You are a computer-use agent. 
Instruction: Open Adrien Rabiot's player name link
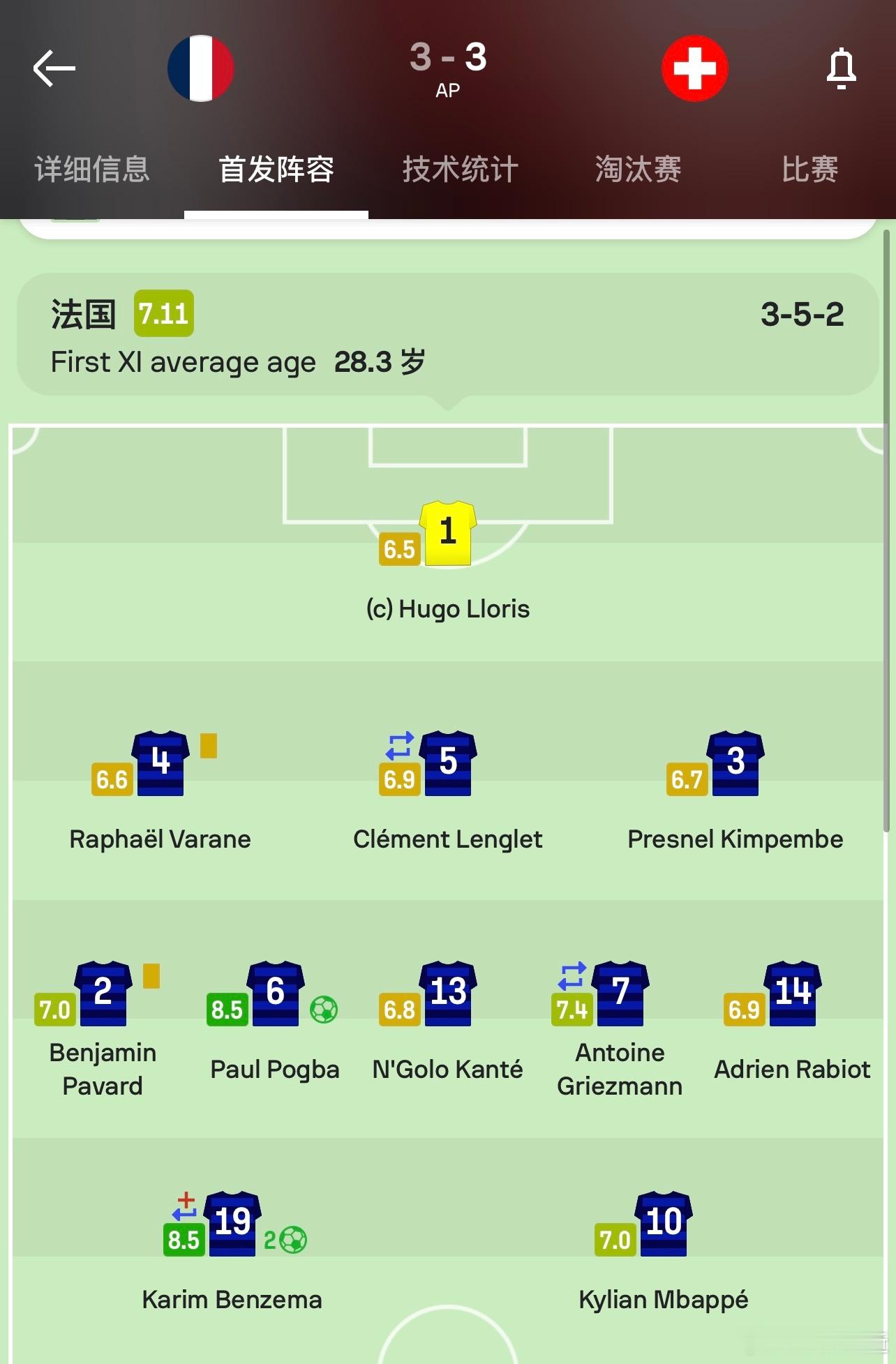[x=792, y=1069]
